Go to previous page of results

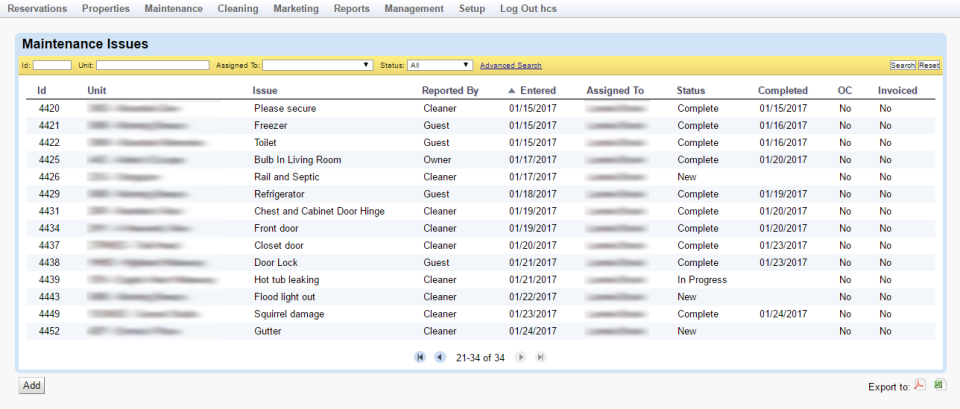pyautogui.click(x=440, y=358)
